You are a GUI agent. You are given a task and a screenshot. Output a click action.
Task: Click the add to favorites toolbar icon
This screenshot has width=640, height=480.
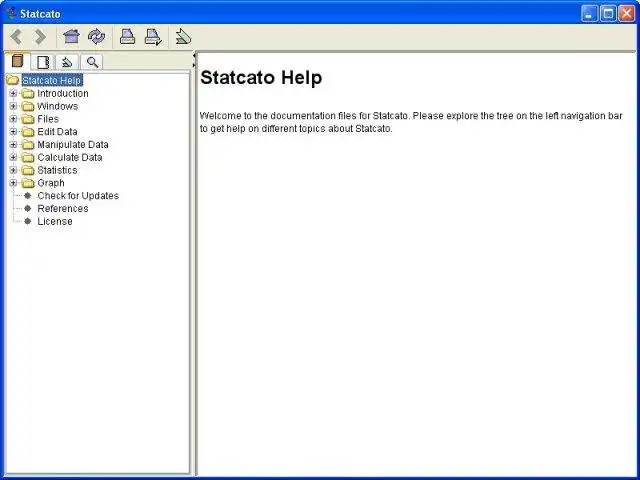[x=183, y=37]
